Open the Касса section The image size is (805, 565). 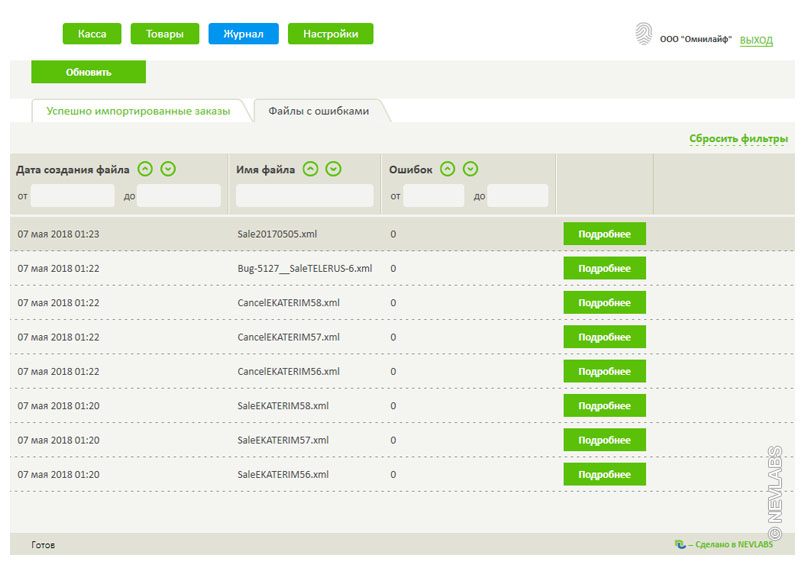pyautogui.click(x=92, y=34)
